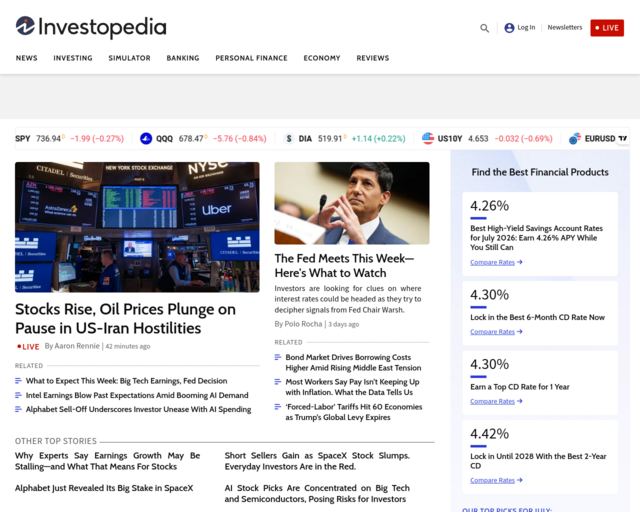Open the BANKING menu
This screenshot has height=512, width=640.
click(x=183, y=58)
